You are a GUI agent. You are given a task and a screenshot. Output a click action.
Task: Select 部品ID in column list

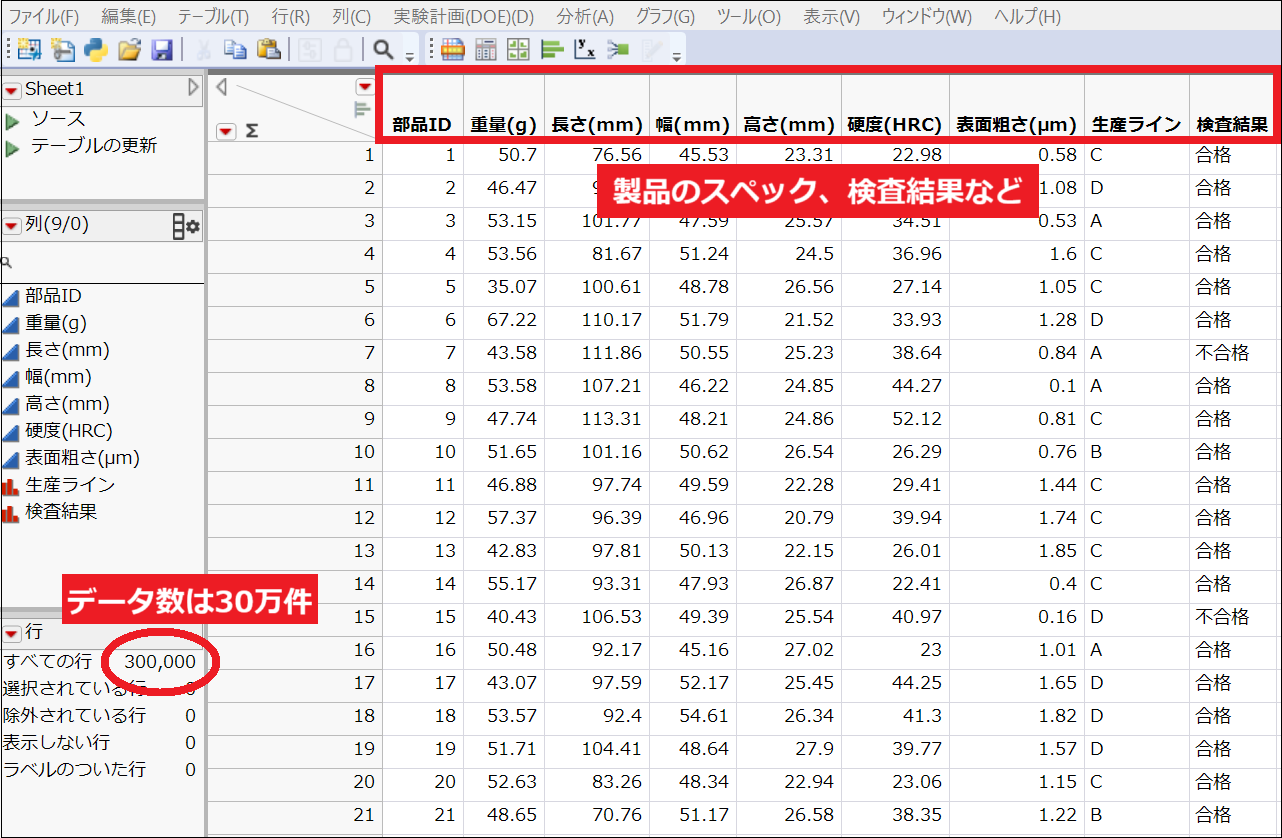click(54, 296)
